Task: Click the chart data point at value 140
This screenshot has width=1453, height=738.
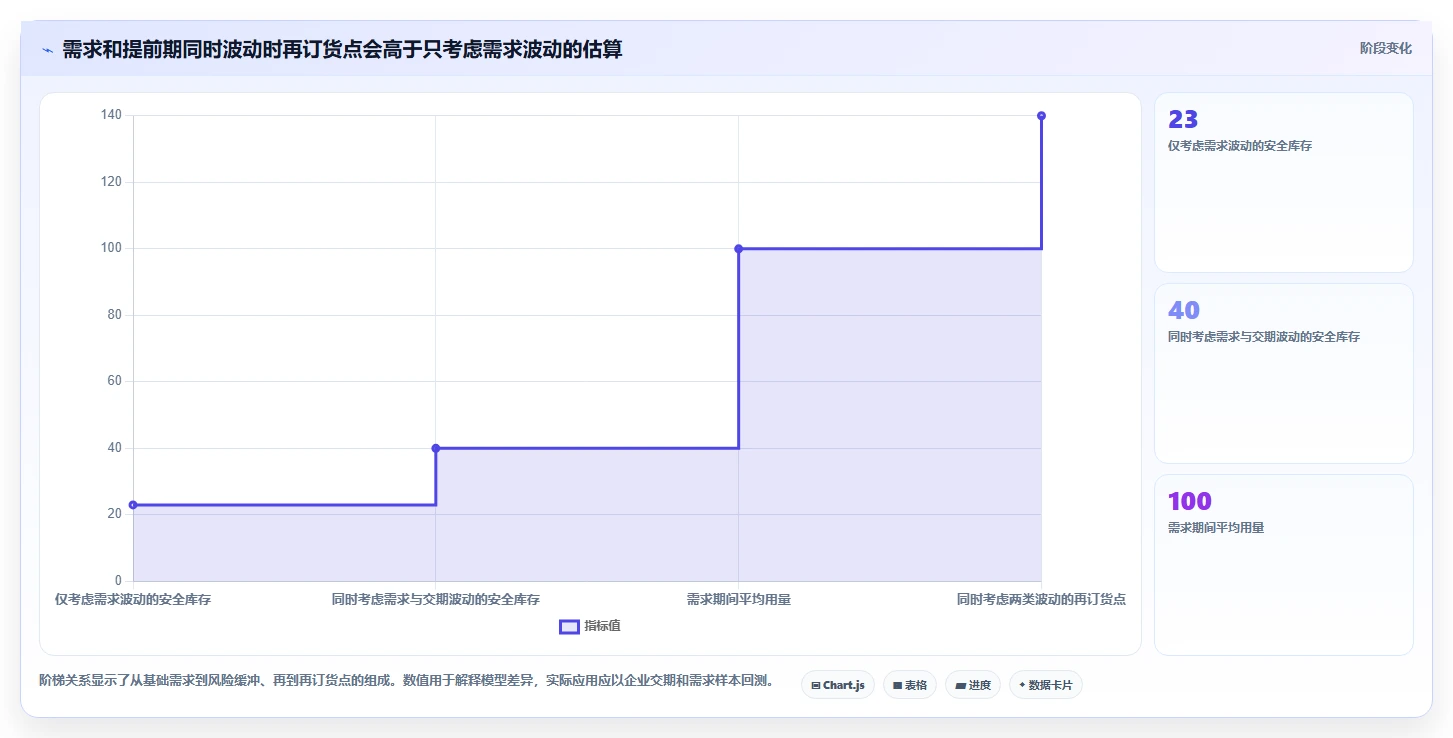Action: pos(1041,116)
